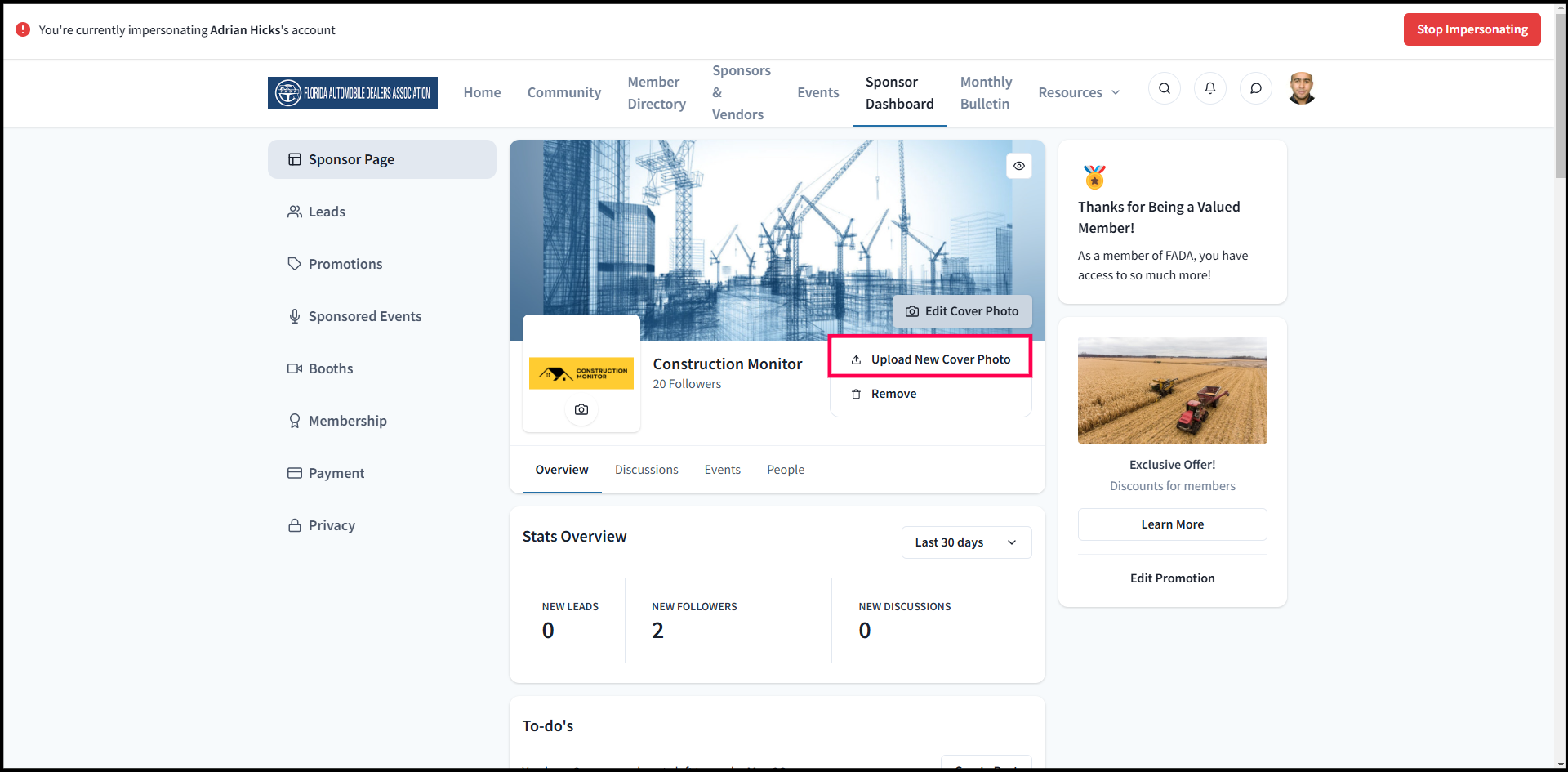Open Sponsor Dashboard navigation link

pyautogui.click(x=900, y=92)
